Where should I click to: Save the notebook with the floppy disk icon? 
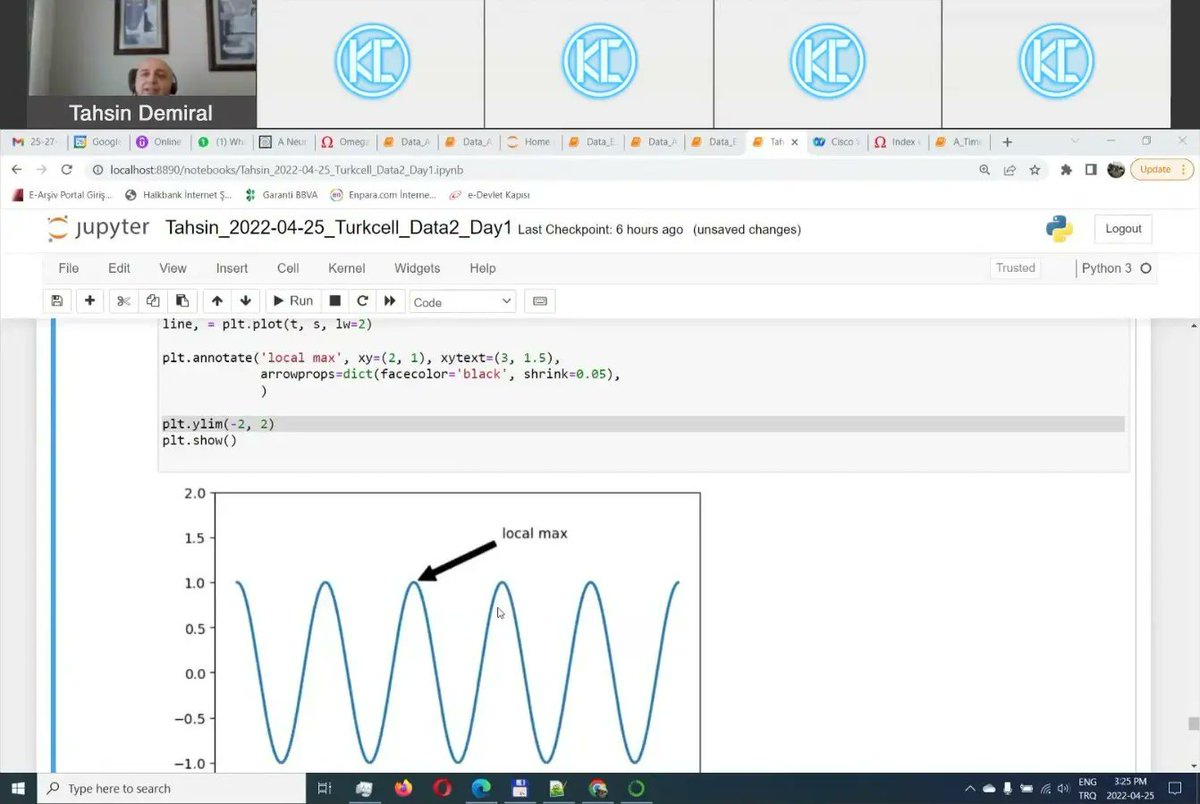[x=57, y=301]
